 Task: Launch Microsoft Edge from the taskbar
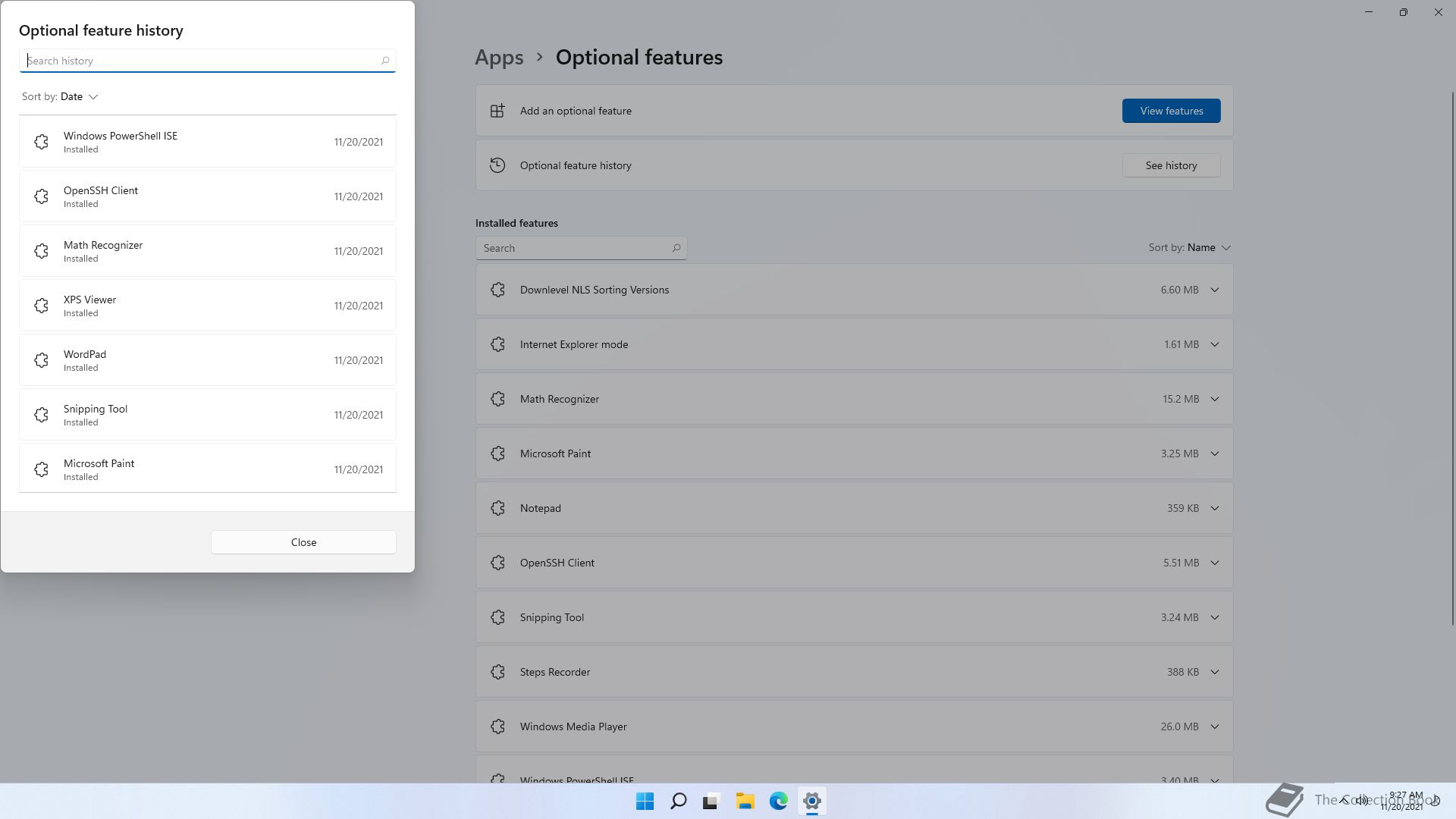coord(779,801)
